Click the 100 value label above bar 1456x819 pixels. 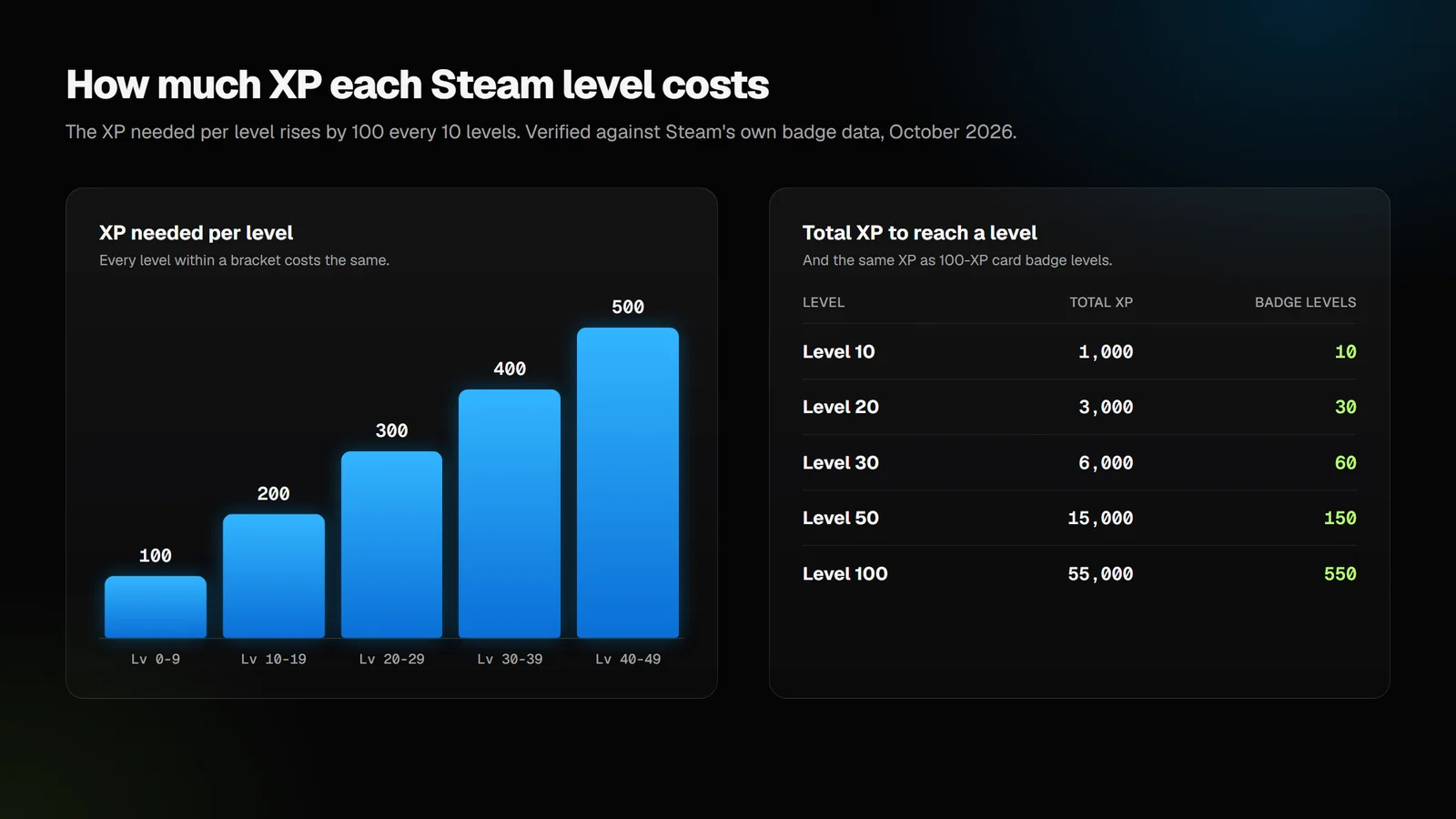(x=156, y=556)
